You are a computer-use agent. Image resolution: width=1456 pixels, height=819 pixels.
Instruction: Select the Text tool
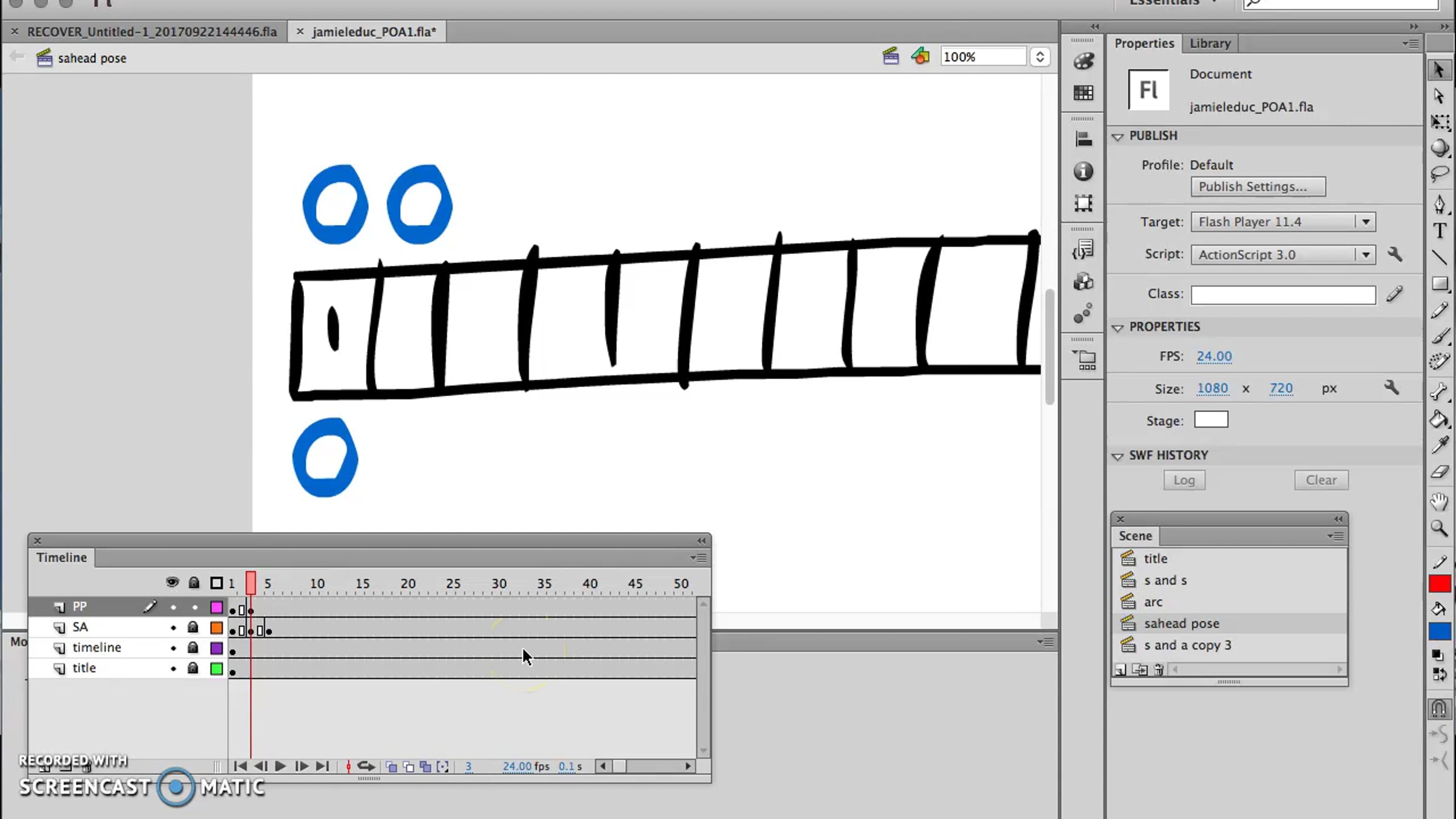coord(1440,231)
